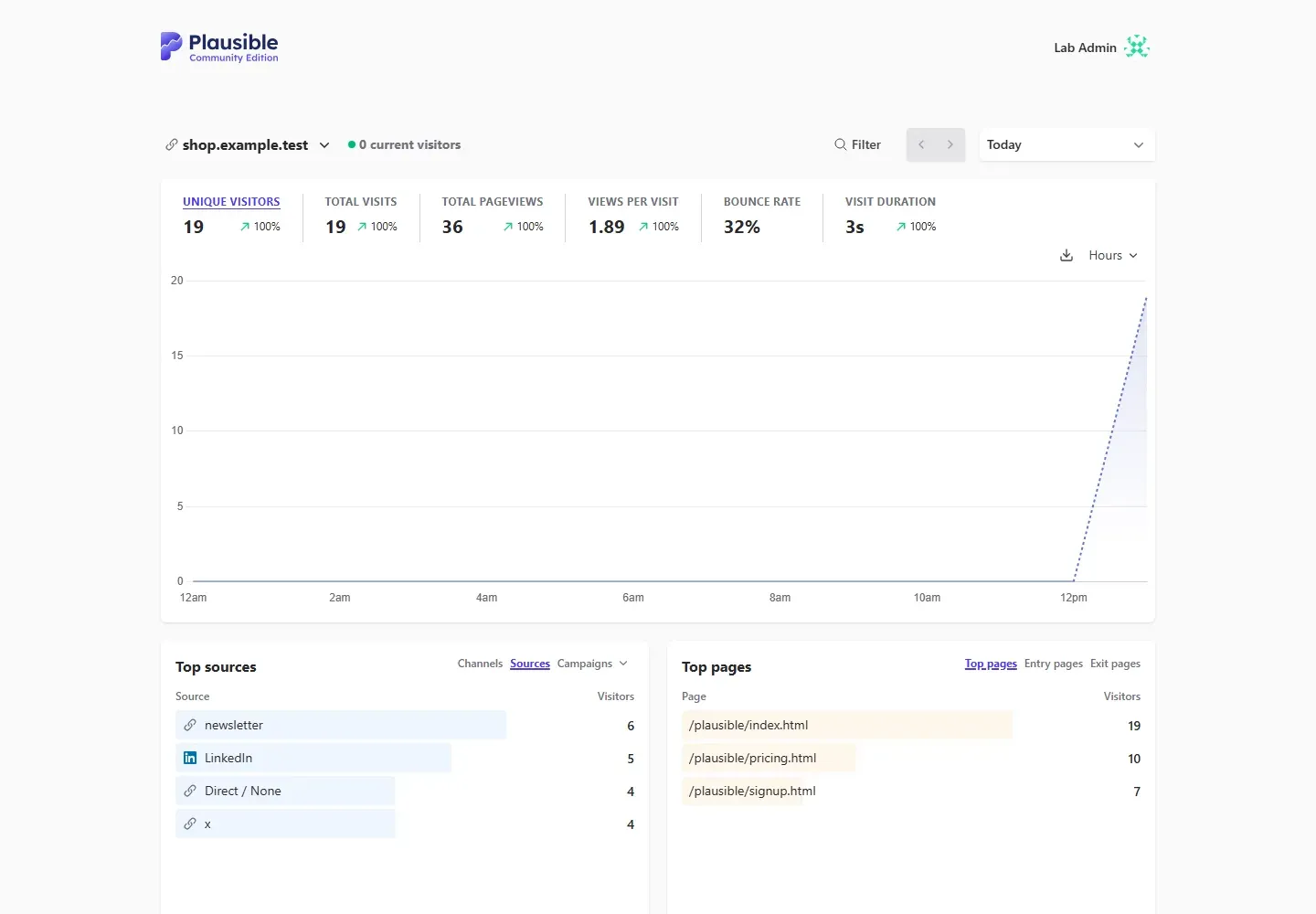Screen dimensions: 1316x914
Task: Switch to the Sources tab
Action: coord(530,664)
